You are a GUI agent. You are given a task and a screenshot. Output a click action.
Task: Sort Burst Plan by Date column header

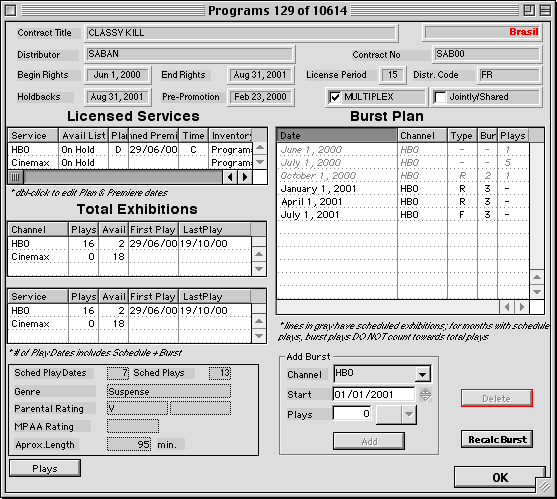click(337, 136)
